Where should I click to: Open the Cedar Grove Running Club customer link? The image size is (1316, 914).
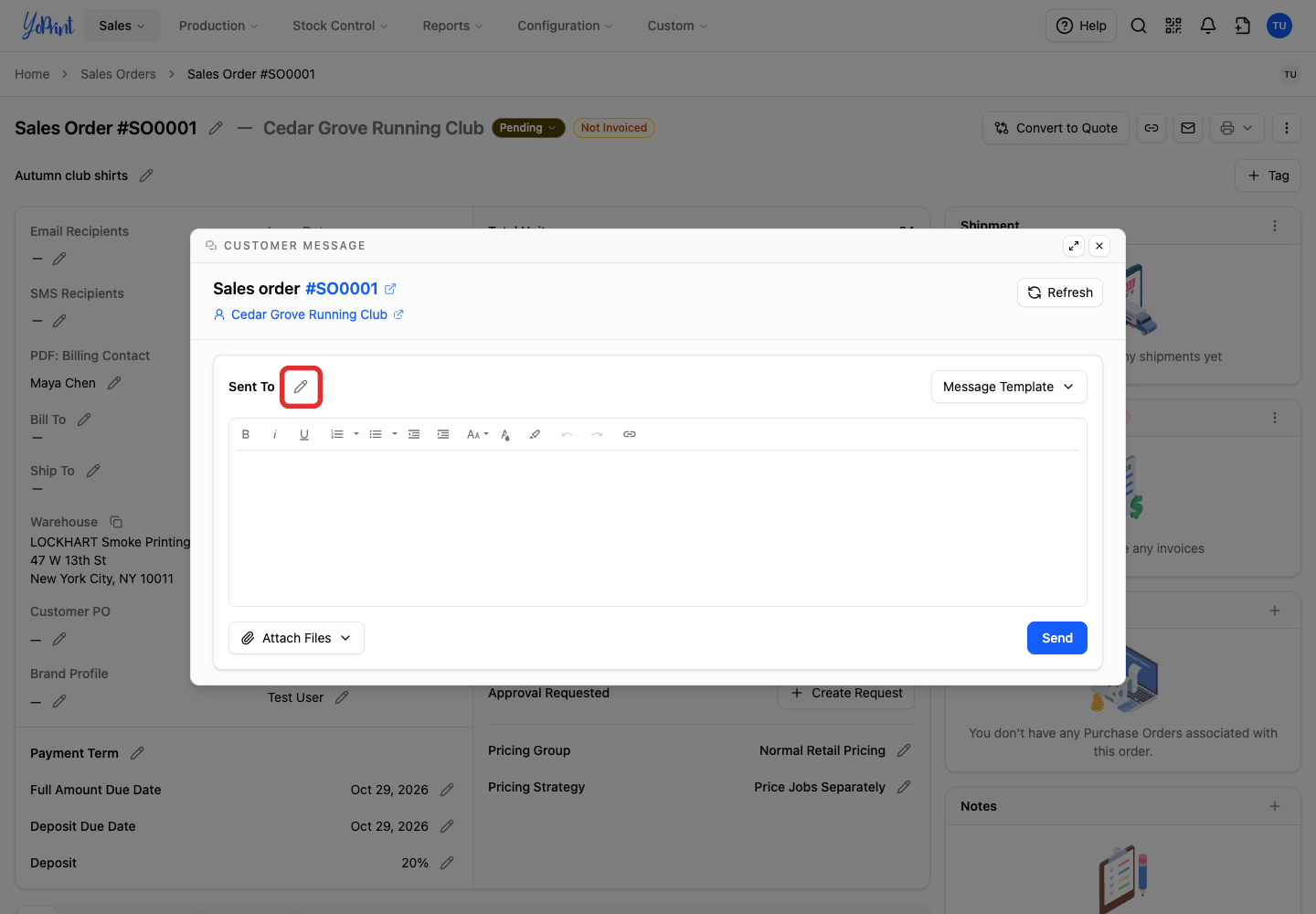tap(309, 314)
